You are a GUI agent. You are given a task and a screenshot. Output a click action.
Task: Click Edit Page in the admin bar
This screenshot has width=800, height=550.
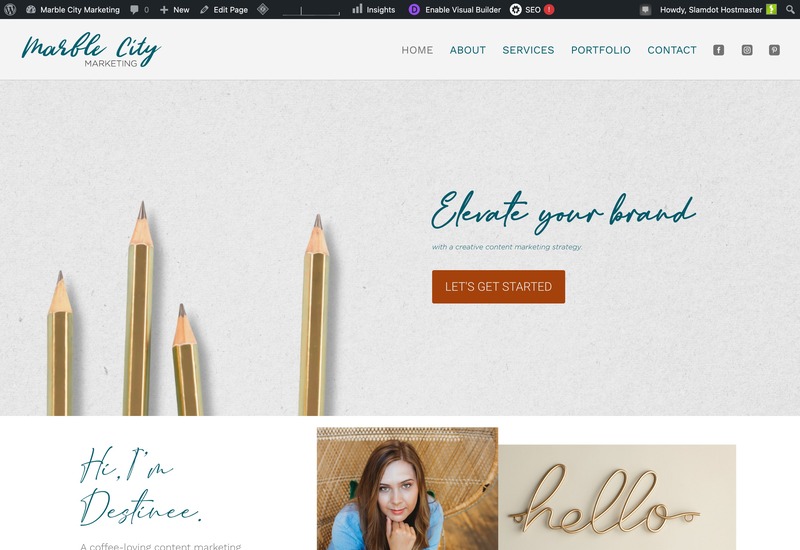[224, 9]
